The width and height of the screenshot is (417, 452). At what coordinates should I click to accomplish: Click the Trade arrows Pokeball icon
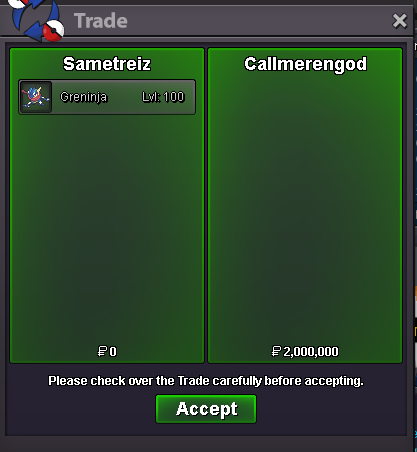[37, 20]
